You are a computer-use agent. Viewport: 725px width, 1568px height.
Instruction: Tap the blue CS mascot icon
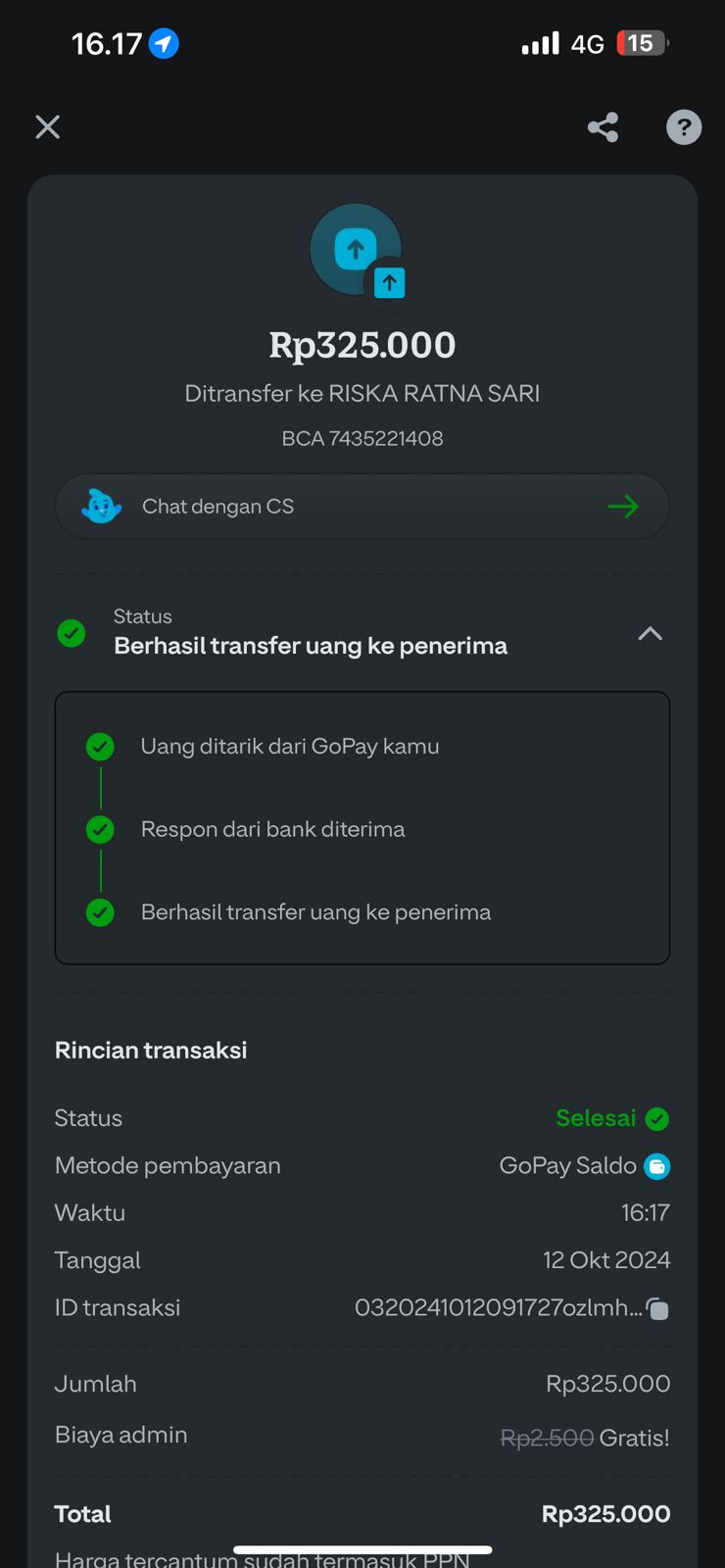101,507
